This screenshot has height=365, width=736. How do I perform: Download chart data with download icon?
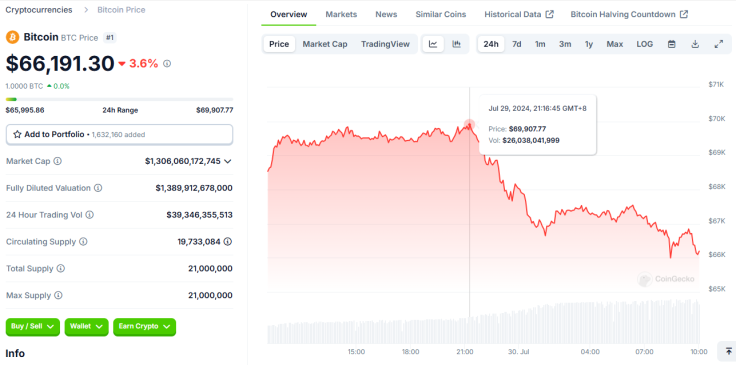(695, 44)
